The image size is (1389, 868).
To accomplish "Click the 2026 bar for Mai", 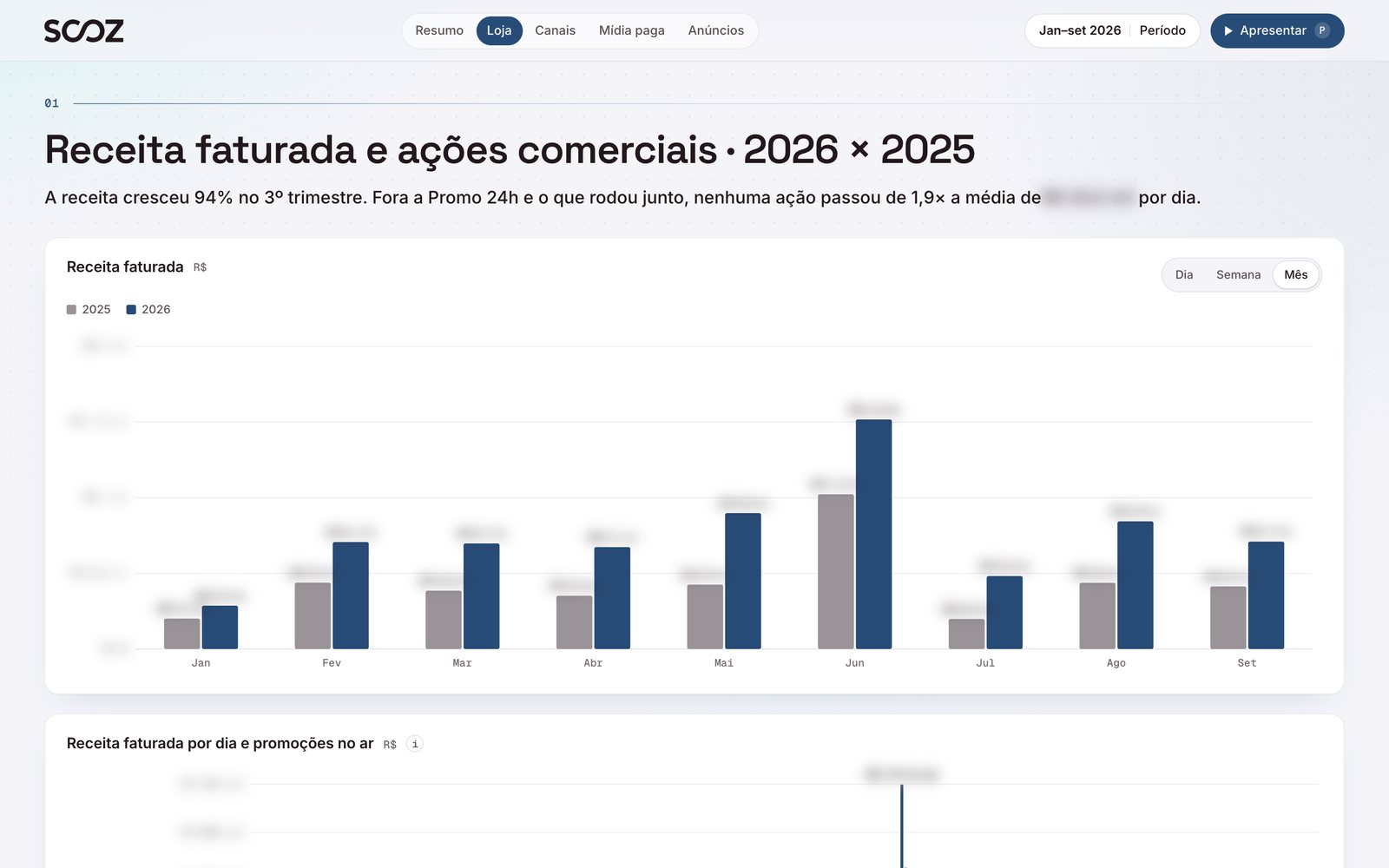I will 743,581.
